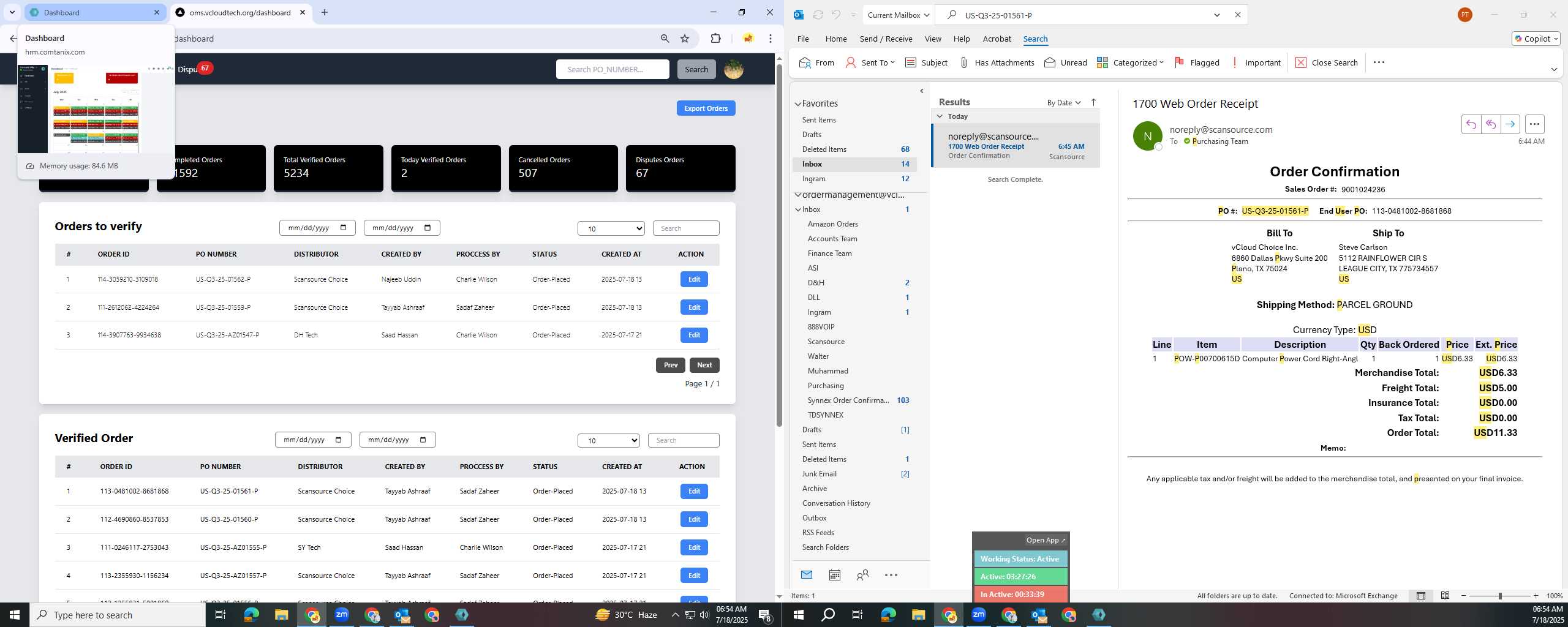
Task: Click the zoom magnifier icon in Chrome address bar
Action: point(665,39)
